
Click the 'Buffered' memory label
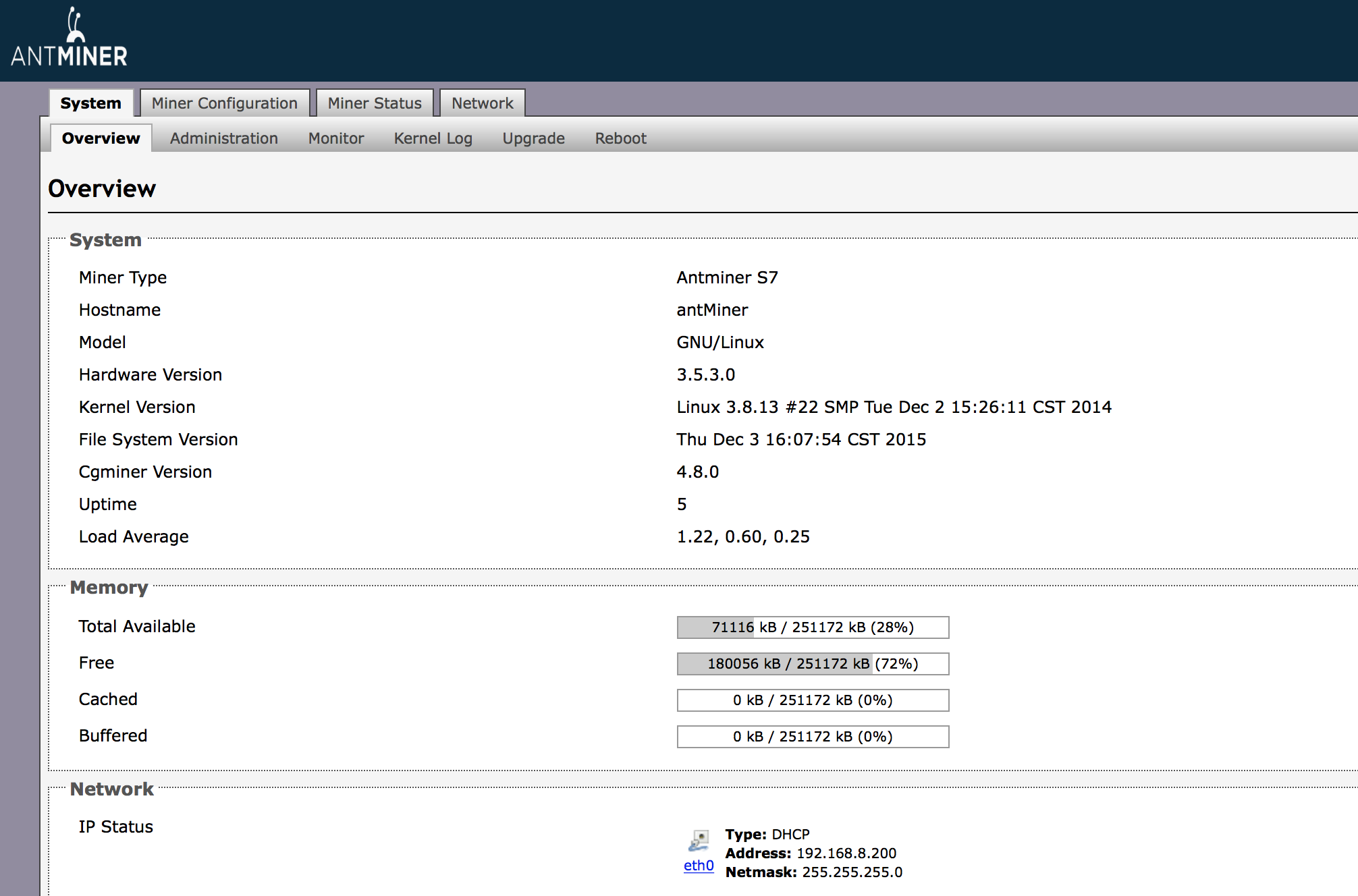tap(113, 736)
